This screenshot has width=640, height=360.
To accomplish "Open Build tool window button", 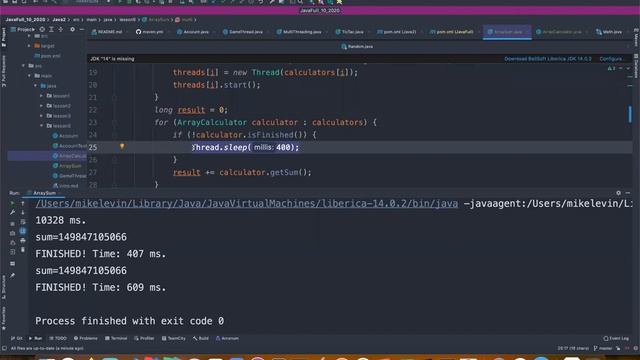I will [x=200, y=338].
